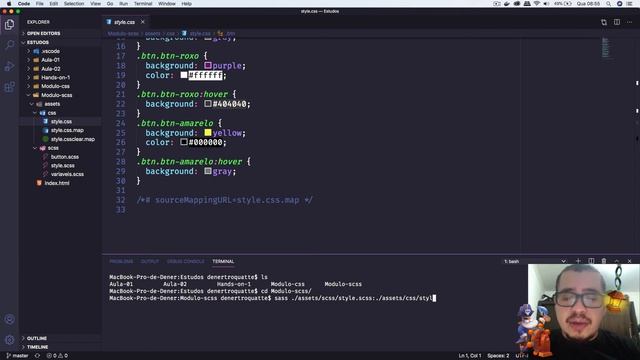Click the white #ffffff color swatch
The image size is (640, 360).
[184, 75]
